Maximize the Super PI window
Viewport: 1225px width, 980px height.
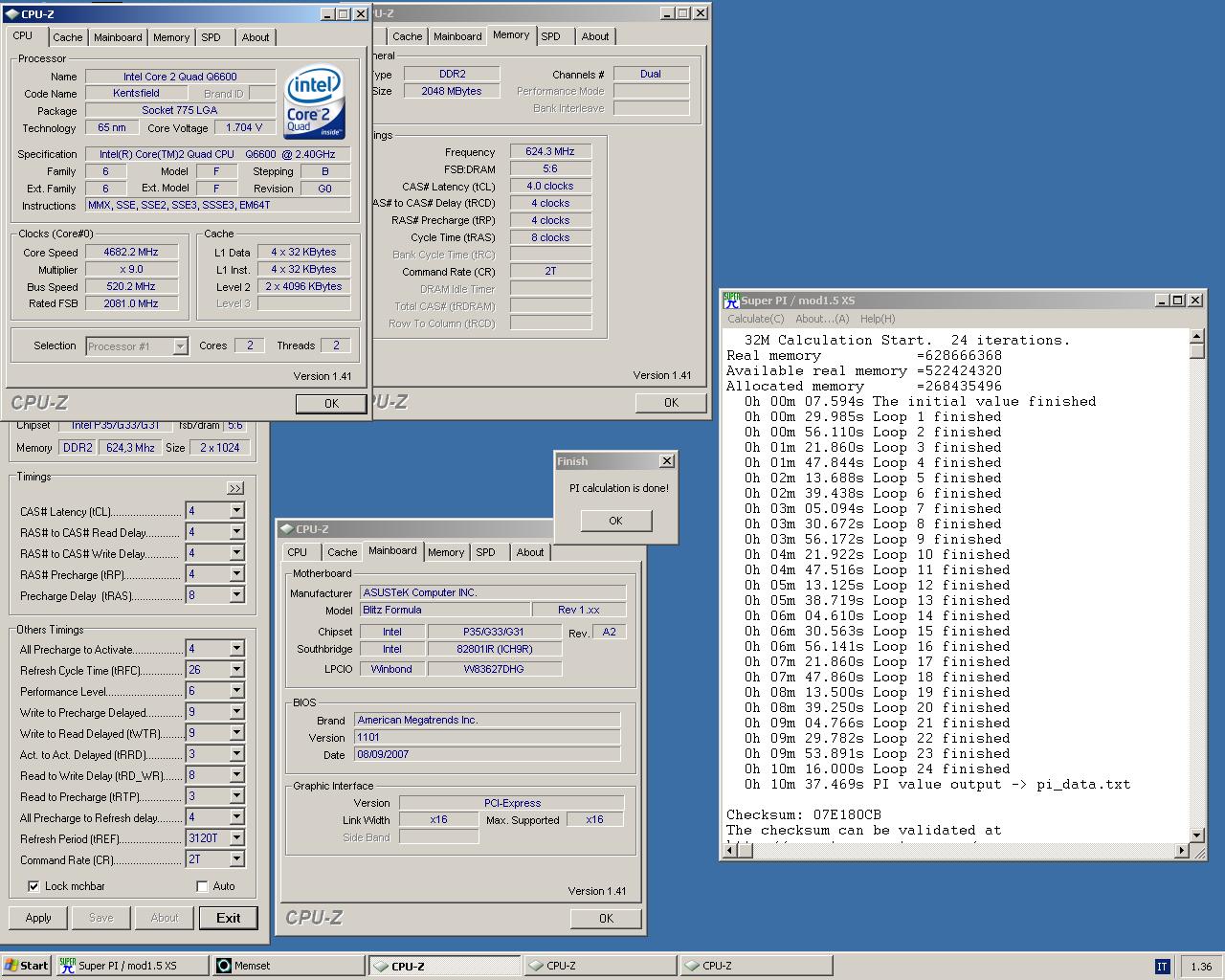(x=1177, y=301)
